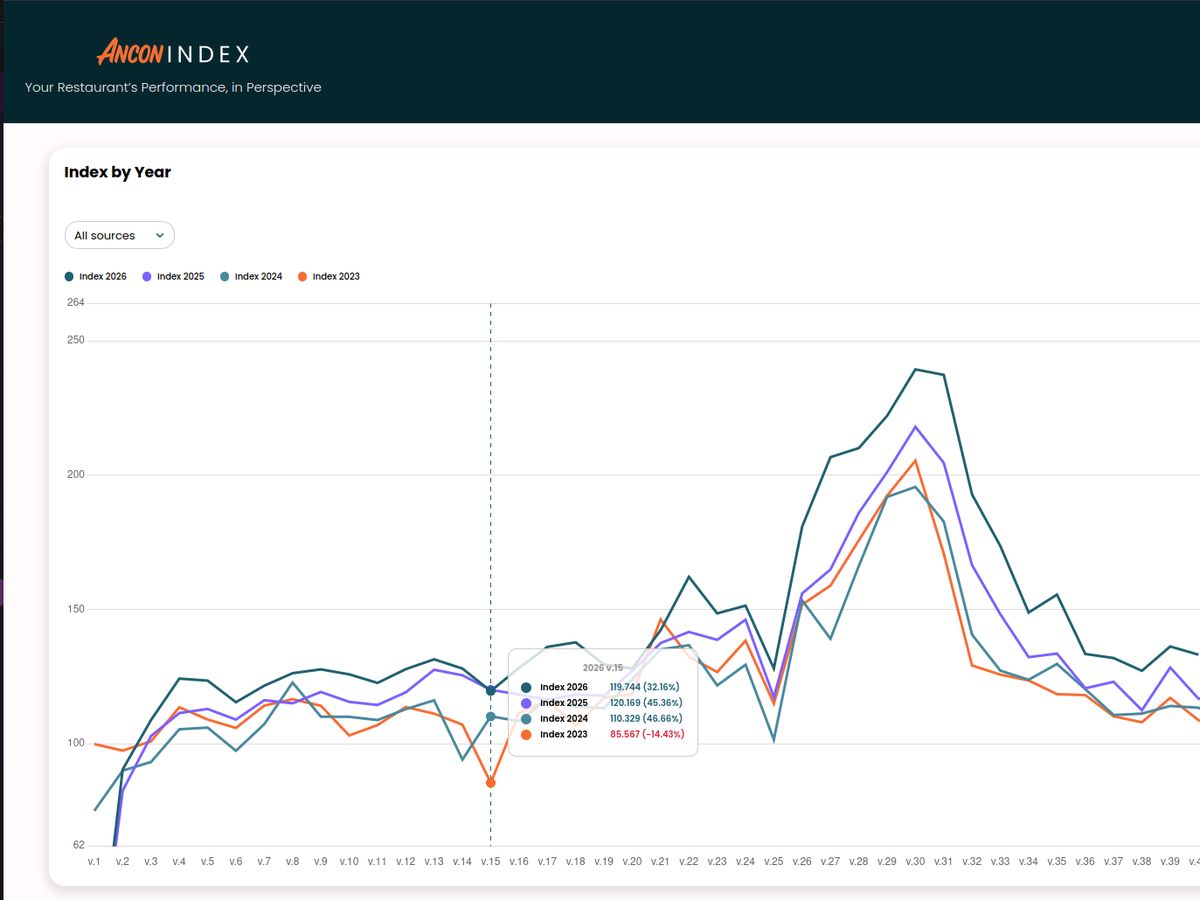Click the y-axis label 200
Image resolution: width=1200 pixels, height=900 pixels.
click(75, 474)
